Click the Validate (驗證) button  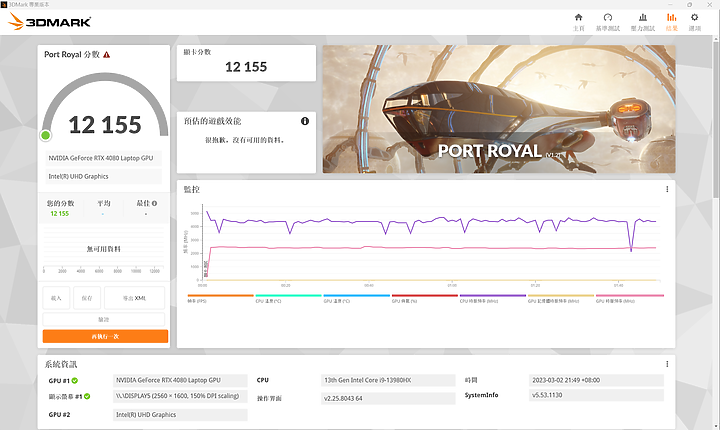pyautogui.click(x=104, y=319)
